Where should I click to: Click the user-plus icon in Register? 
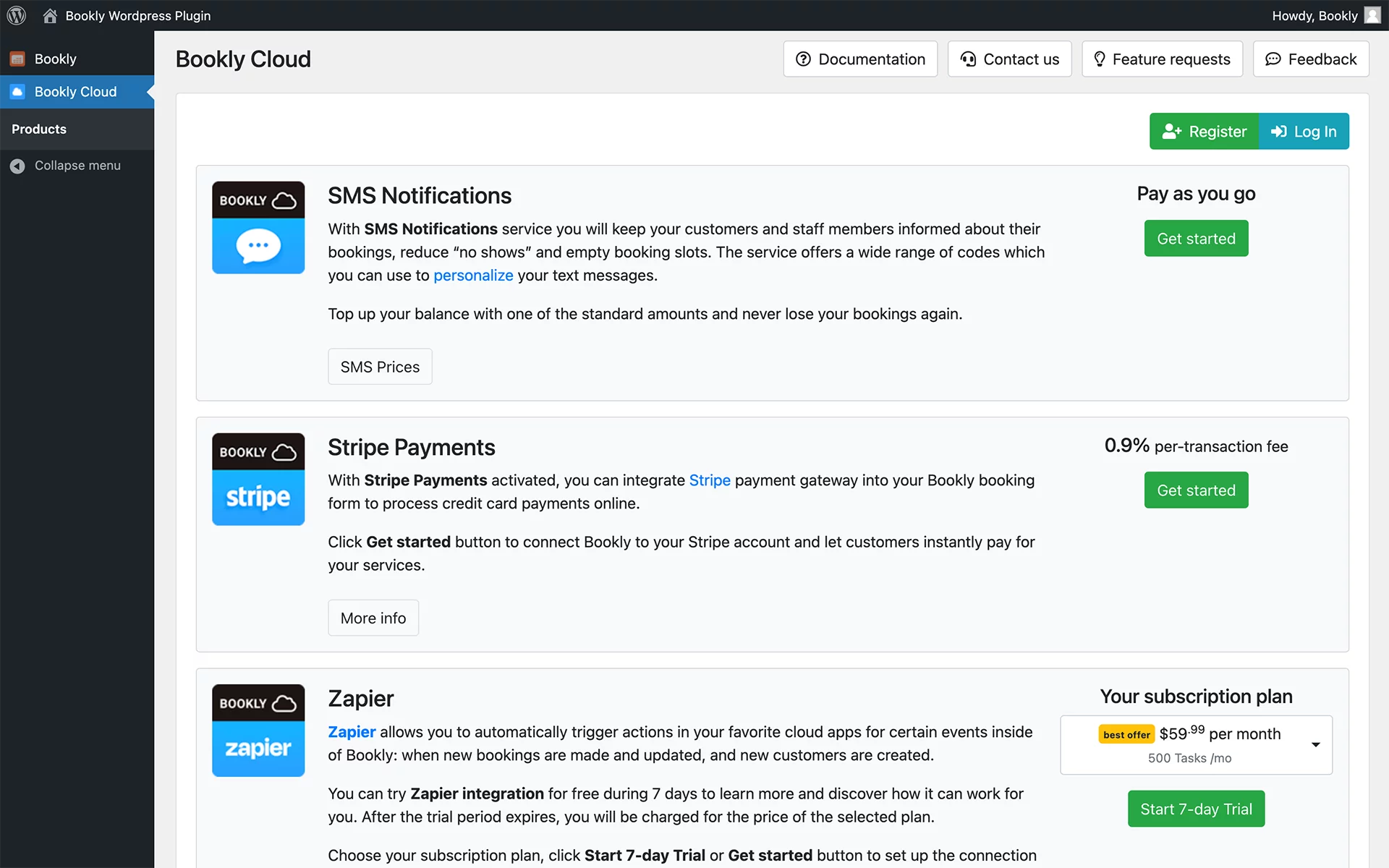click(1172, 132)
